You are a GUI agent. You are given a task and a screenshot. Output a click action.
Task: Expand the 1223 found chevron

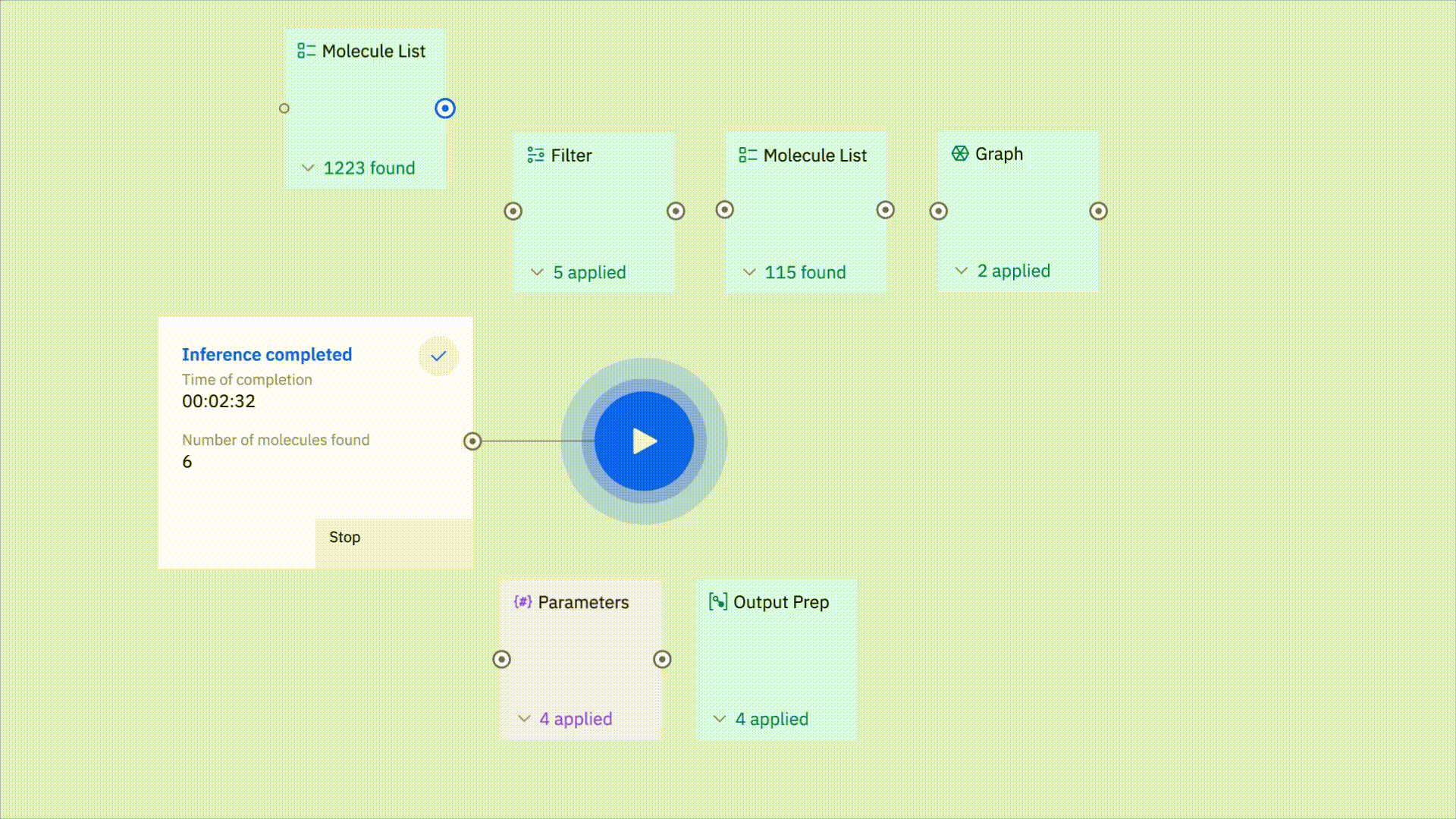[308, 168]
